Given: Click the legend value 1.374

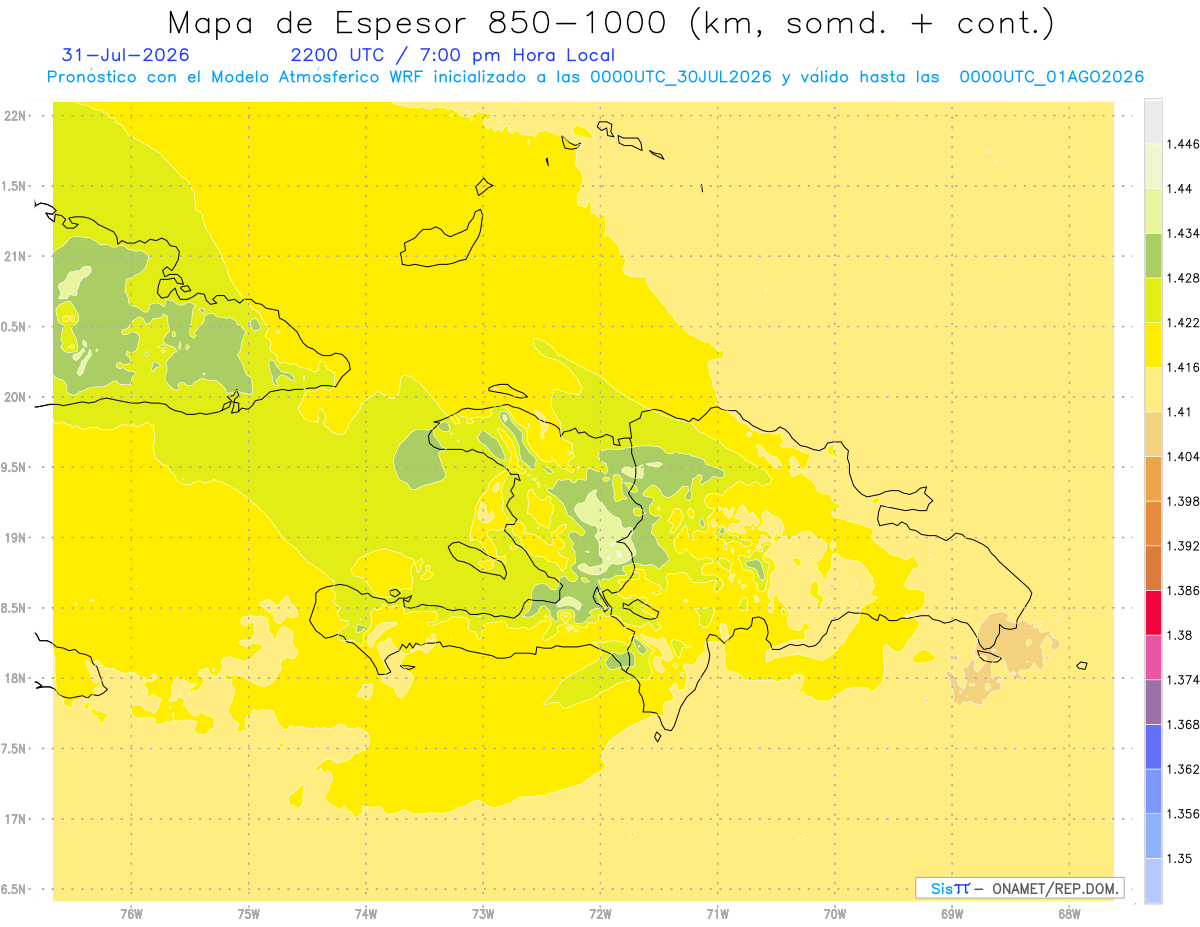Looking at the screenshot, I should click(1183, 680).
